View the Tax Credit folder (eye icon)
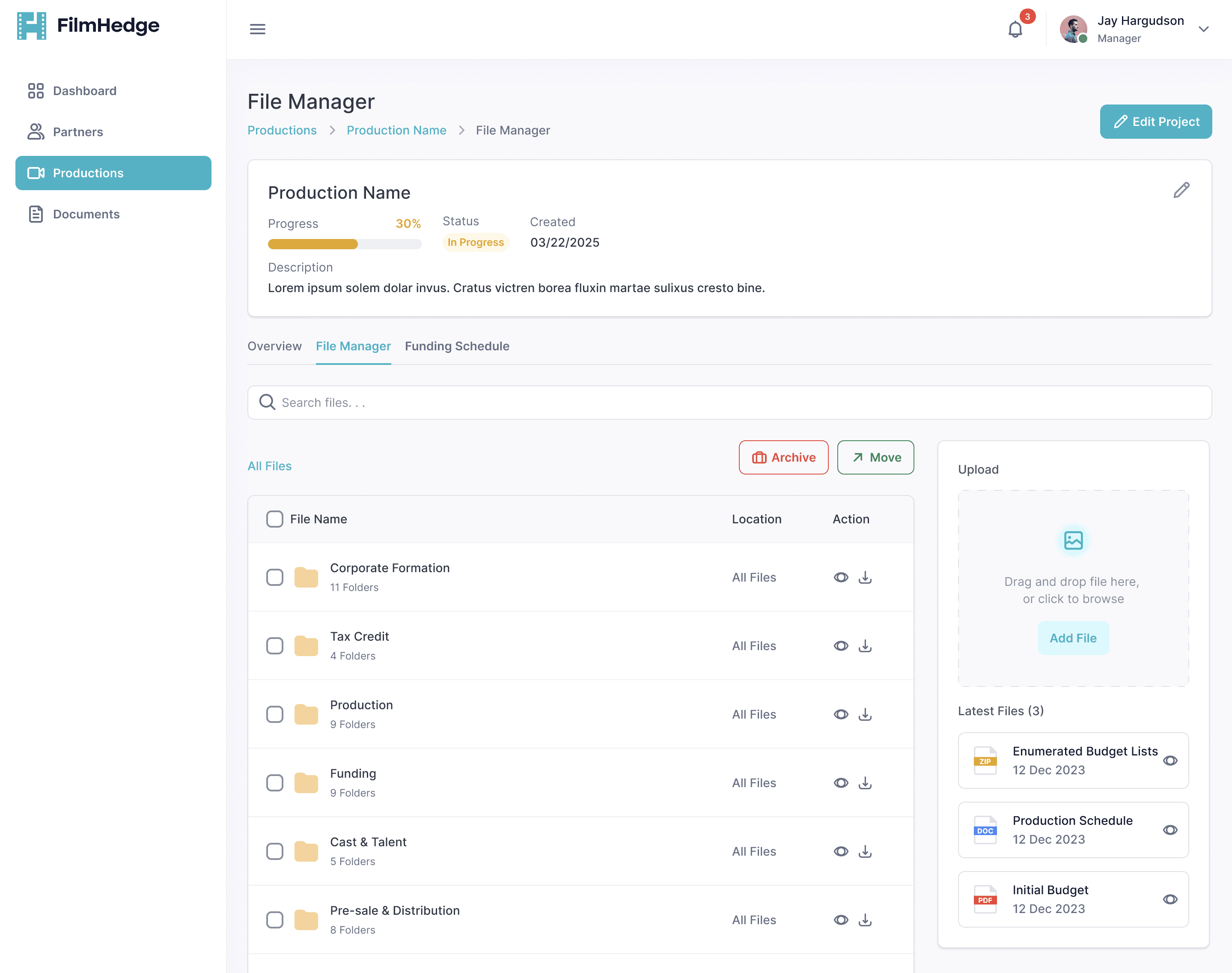The height and width of the screenshot is (973, 1232). coord(841,645)
